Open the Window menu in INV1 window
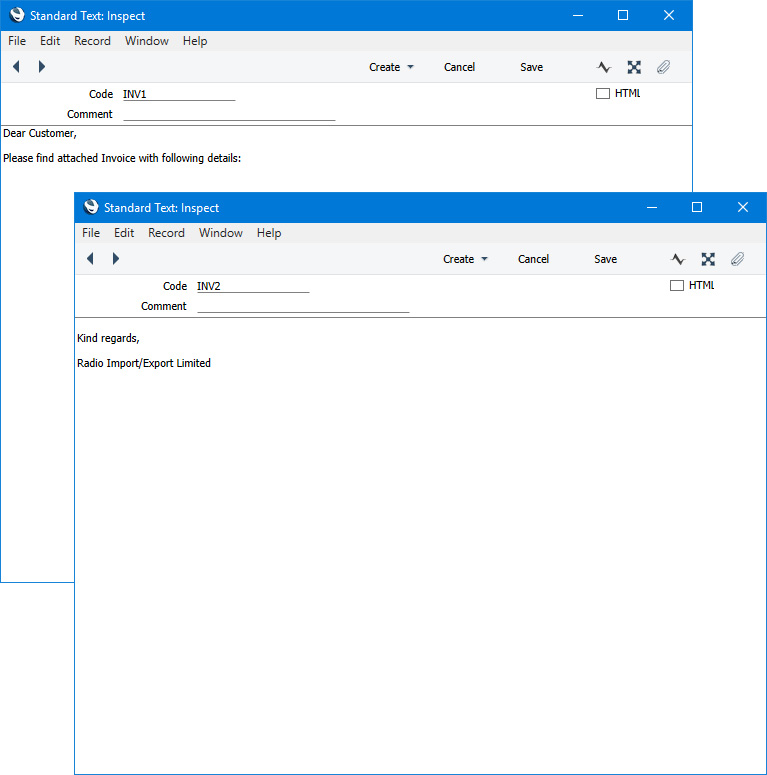 [x=146, y=41]
